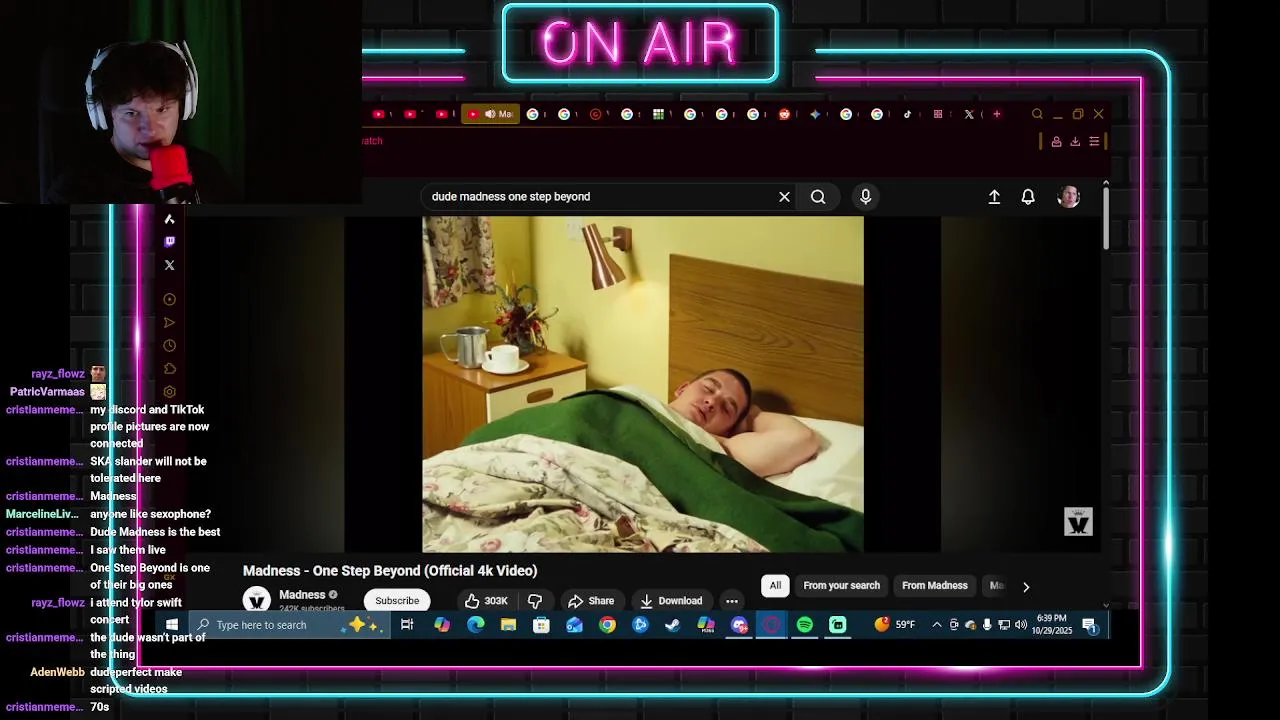Click chat username AdenWebb

click(x=57, y=672)
